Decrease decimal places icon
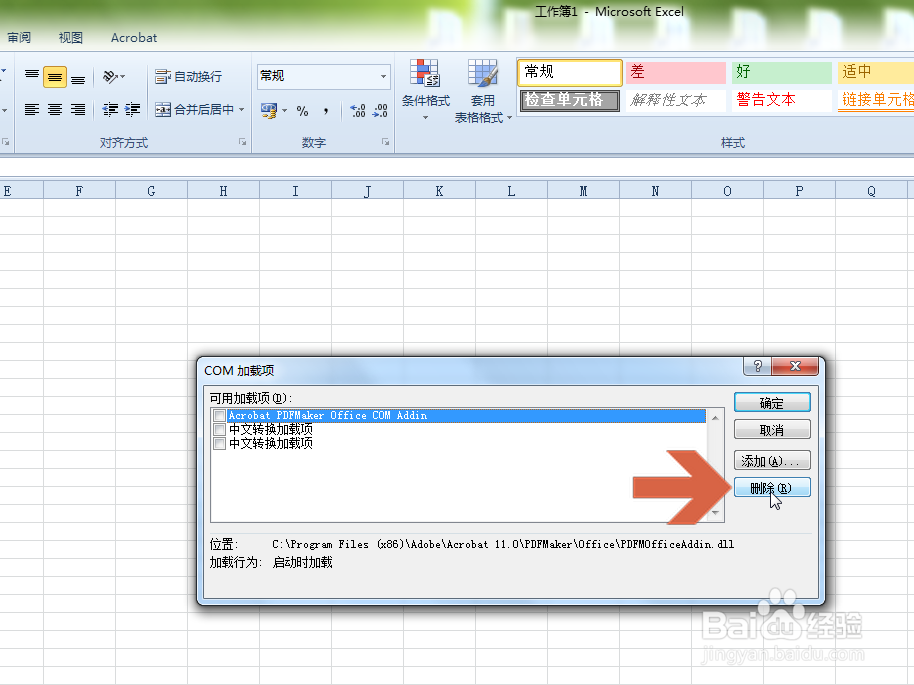The width and height of the screenshot is (914, 685). 381,110
